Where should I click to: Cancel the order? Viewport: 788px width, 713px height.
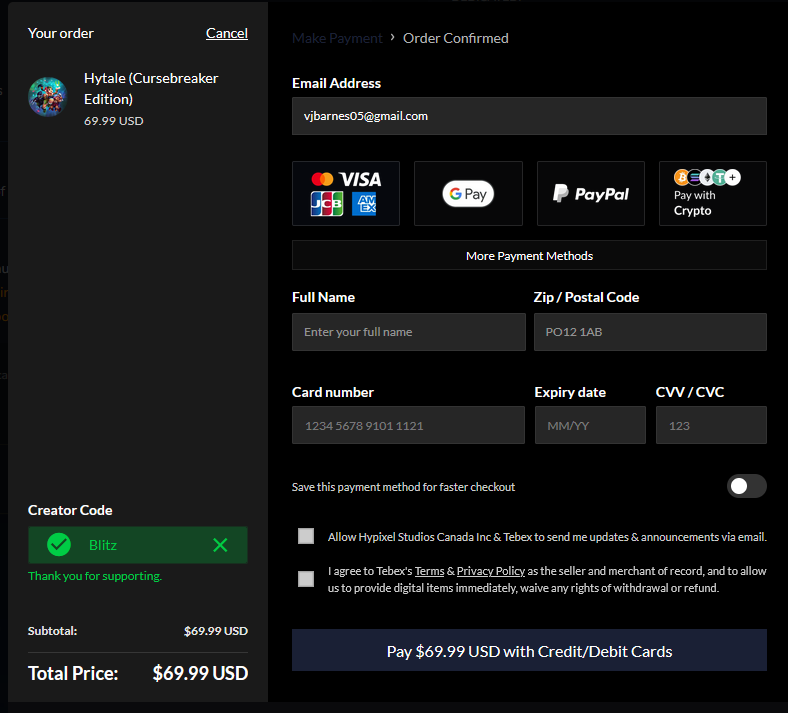pos(227,33)
